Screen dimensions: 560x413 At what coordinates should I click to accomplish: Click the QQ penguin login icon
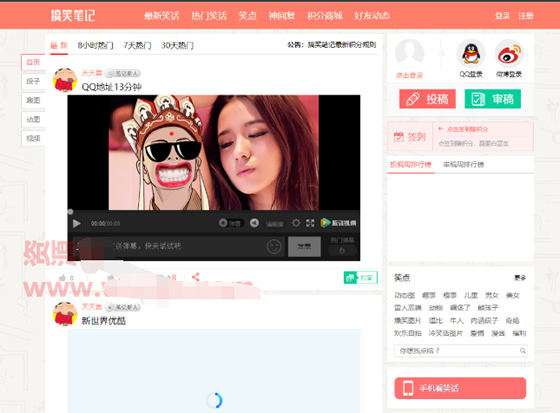(x=471, y=54)
